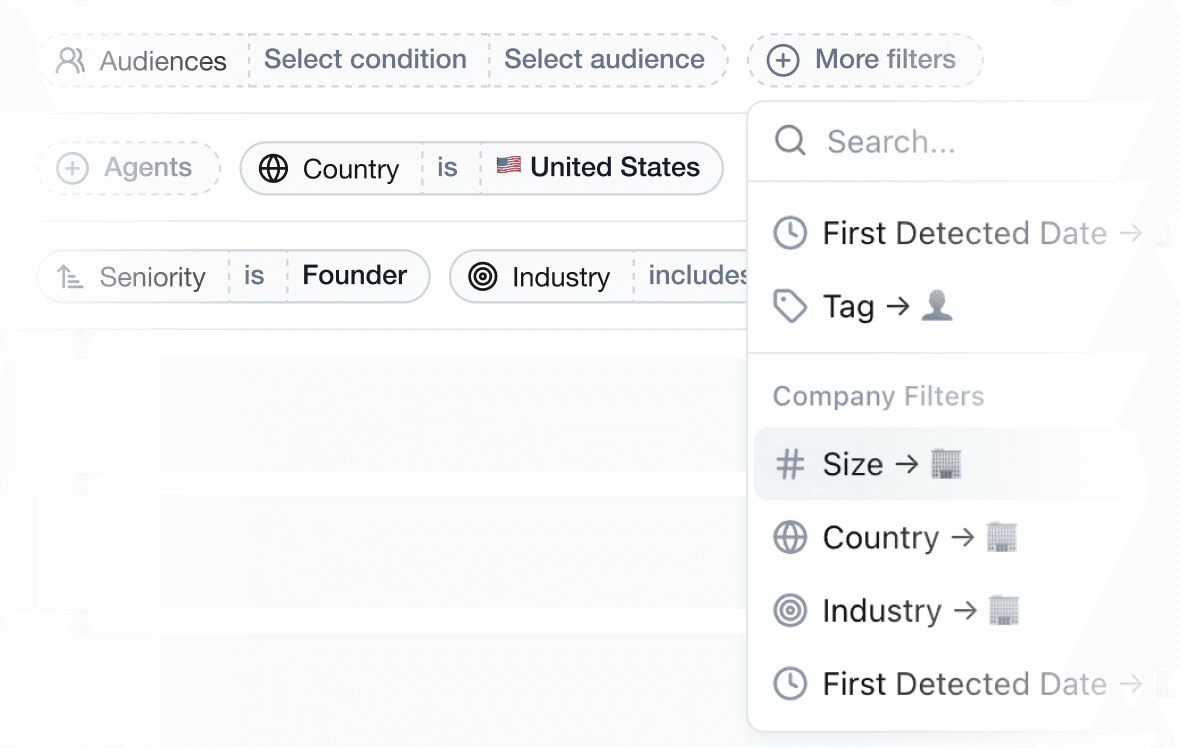Click the plus icon in More filters
The width and height of the screenshot is (1180, 748).
pyautogui.click(x=783, y=61)
